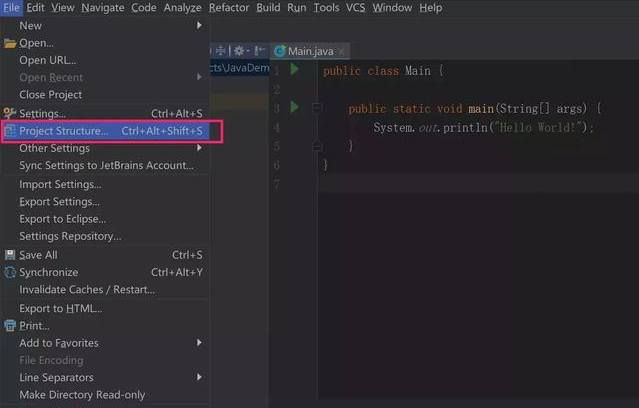The width and height of the screenshot is (639, 408).
Task: Select the Main.java editor tab
Action: coord(311,51)
